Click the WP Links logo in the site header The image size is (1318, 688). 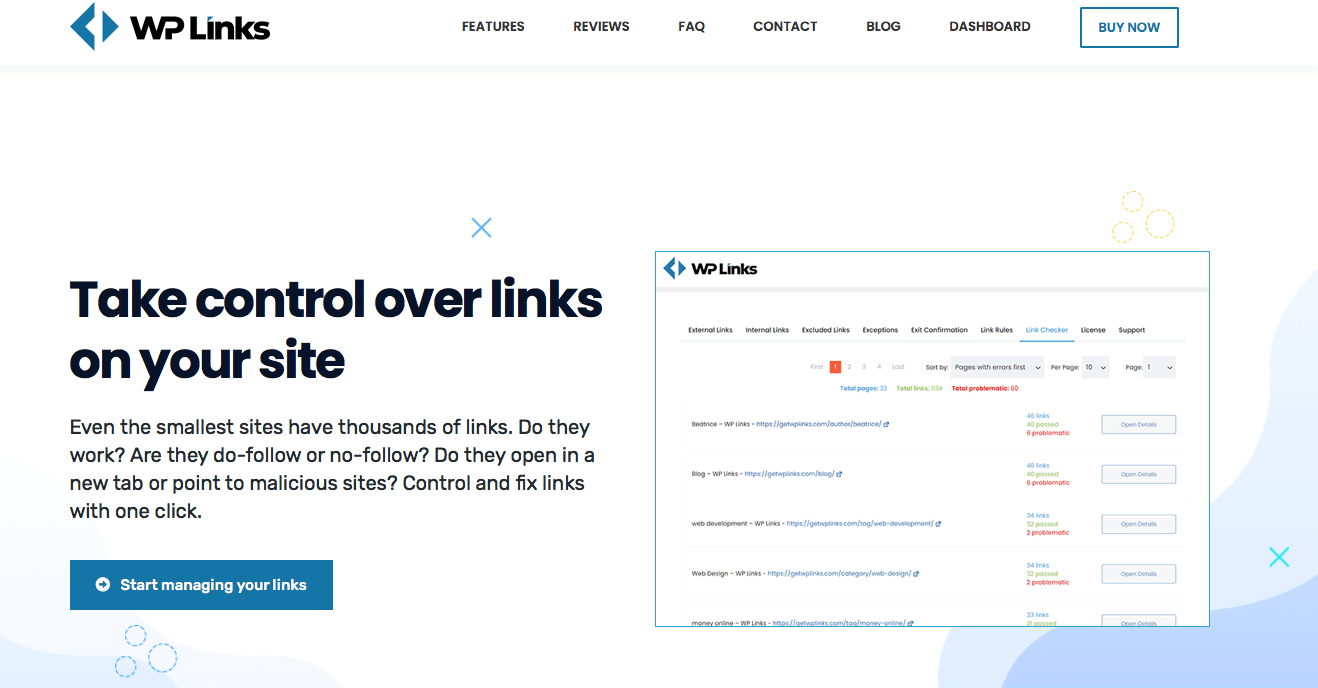170,27
